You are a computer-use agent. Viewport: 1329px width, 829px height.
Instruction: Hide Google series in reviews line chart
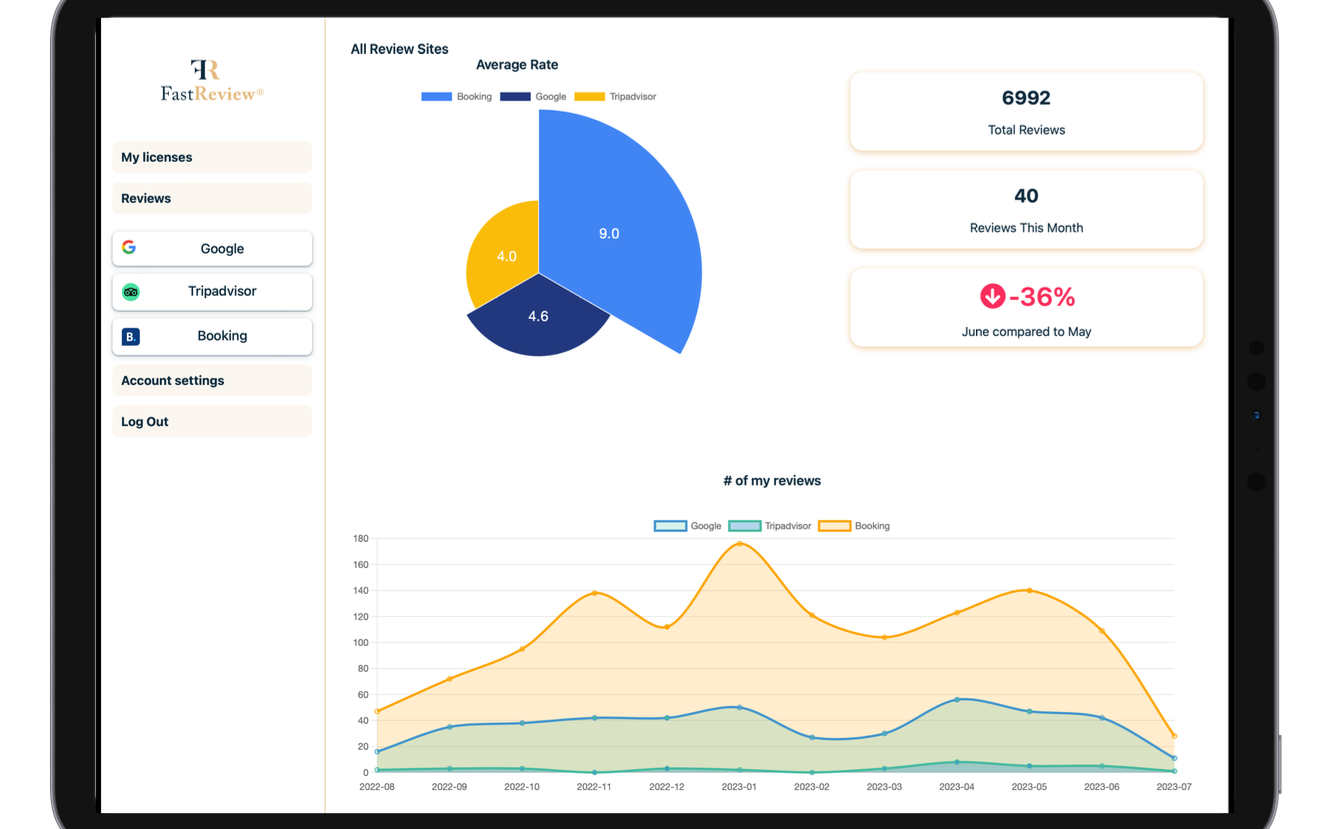coord(687,526)
